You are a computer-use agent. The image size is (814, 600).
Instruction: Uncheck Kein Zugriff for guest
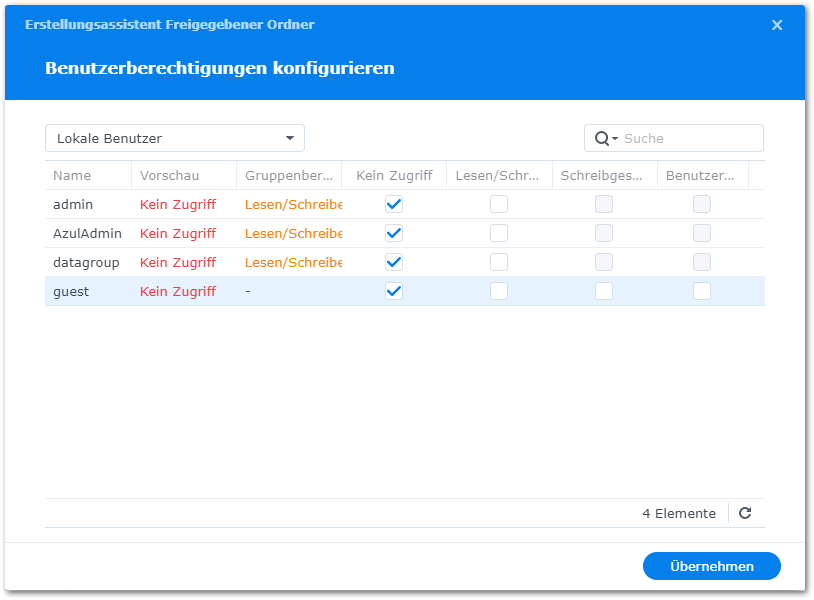[x=394, y=291]
